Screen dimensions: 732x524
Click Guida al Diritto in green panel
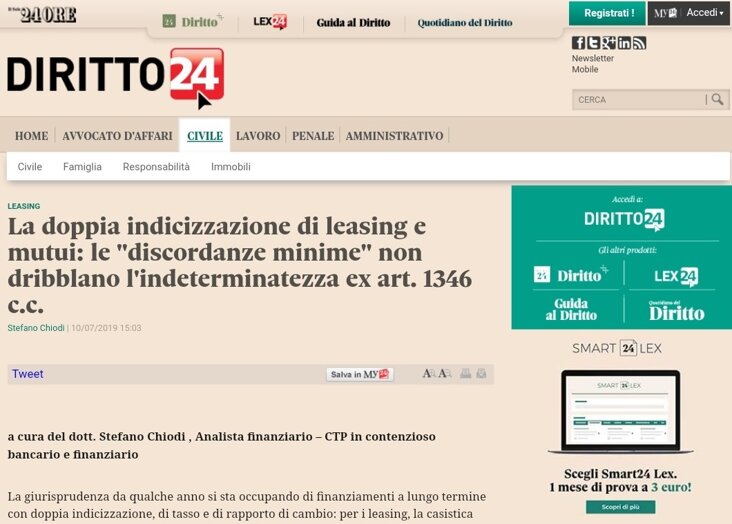(x=571, y=309)
